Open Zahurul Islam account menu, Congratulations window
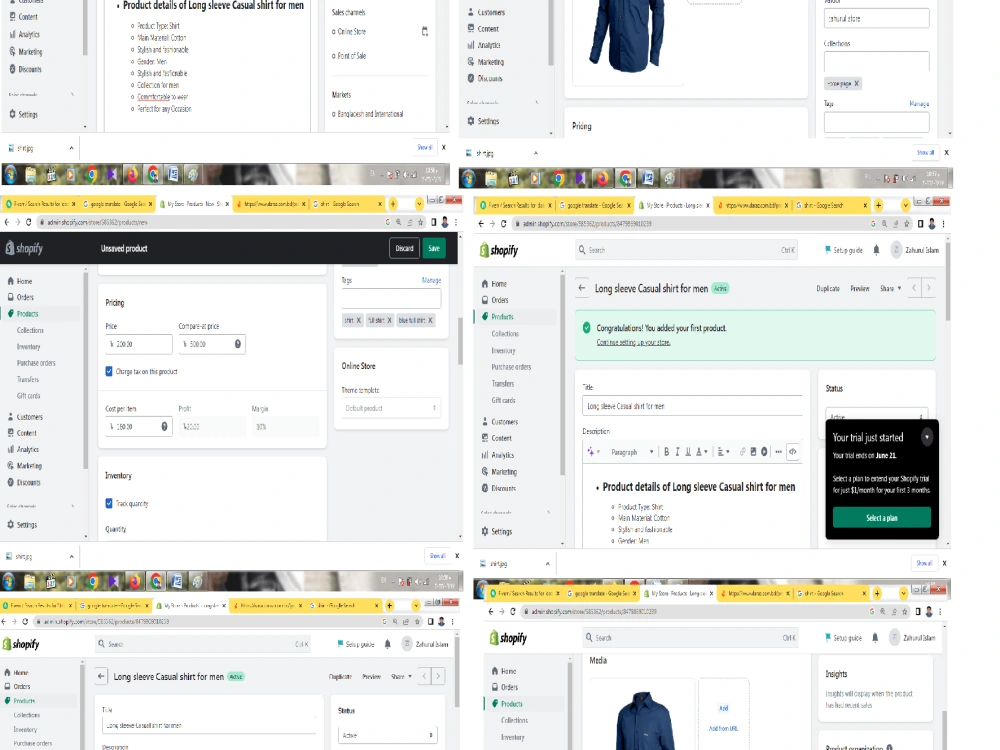This screenshot has width=1000, height=750. tap(915, 250)
